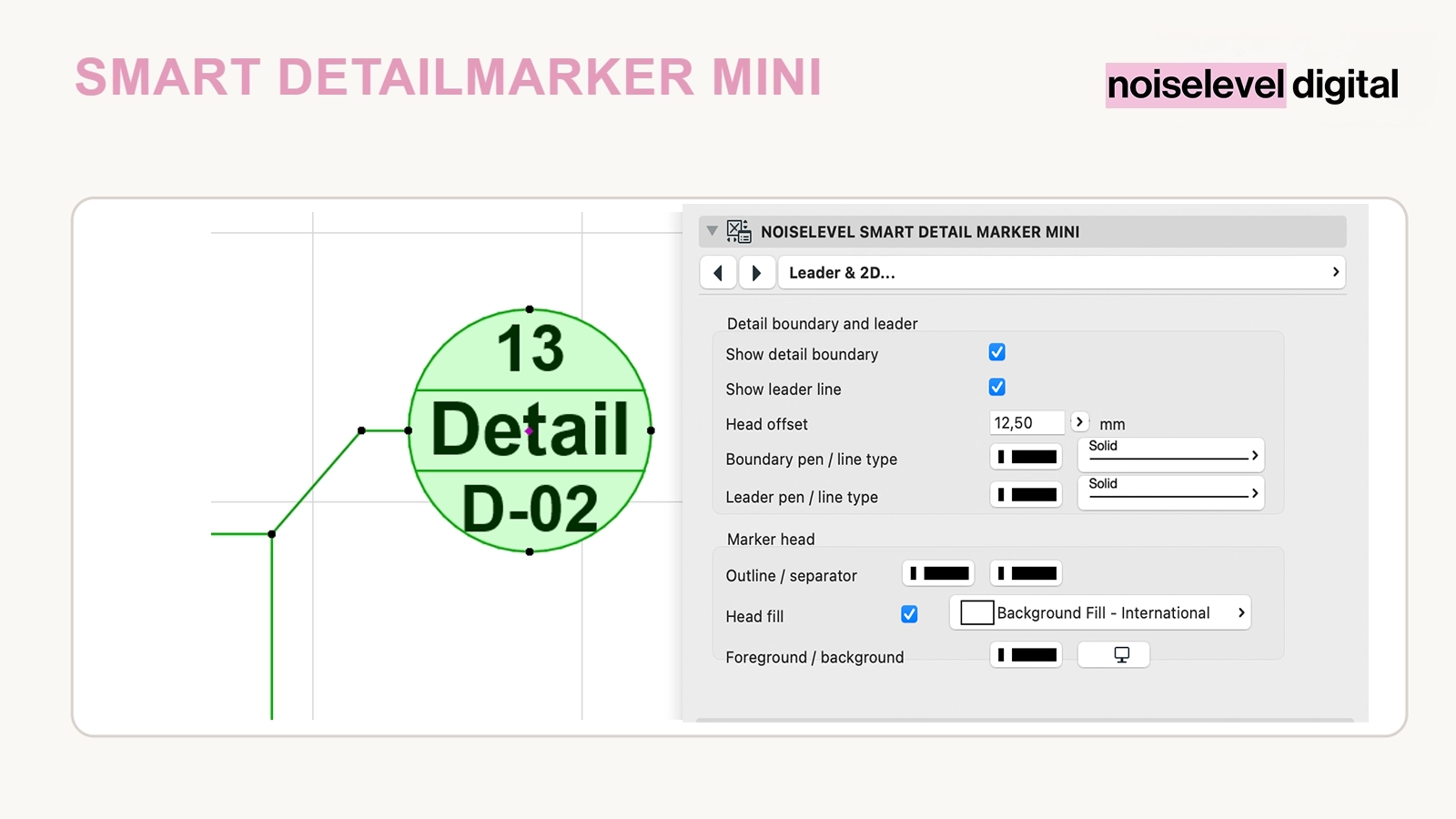The width and height of the screenshot is (1456, 819).
Task: Click the marker settings icon beside panel title
Action: (x=739, y=231)
